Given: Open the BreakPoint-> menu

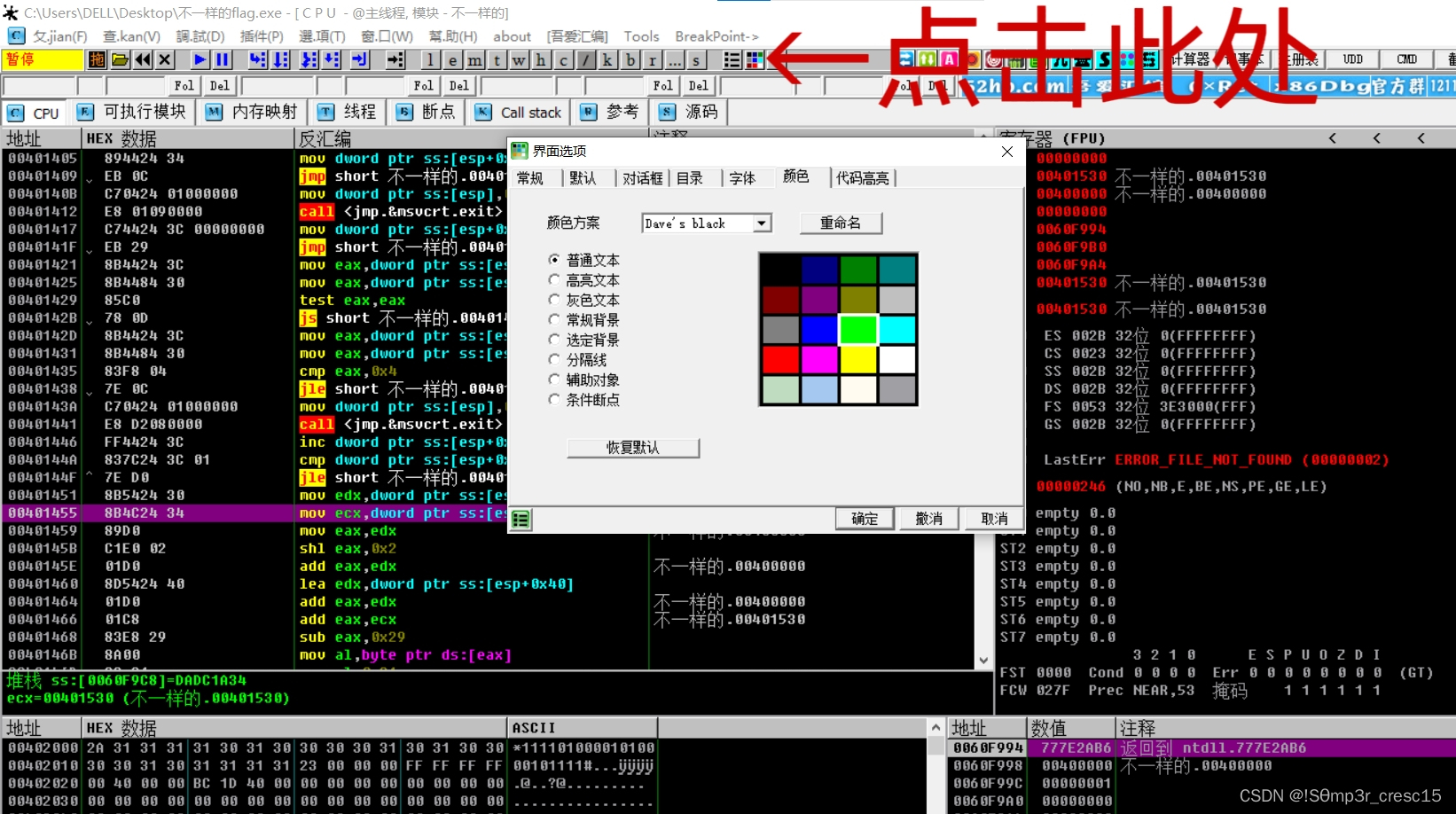Looking at the screenshot, I should [716, 36].
